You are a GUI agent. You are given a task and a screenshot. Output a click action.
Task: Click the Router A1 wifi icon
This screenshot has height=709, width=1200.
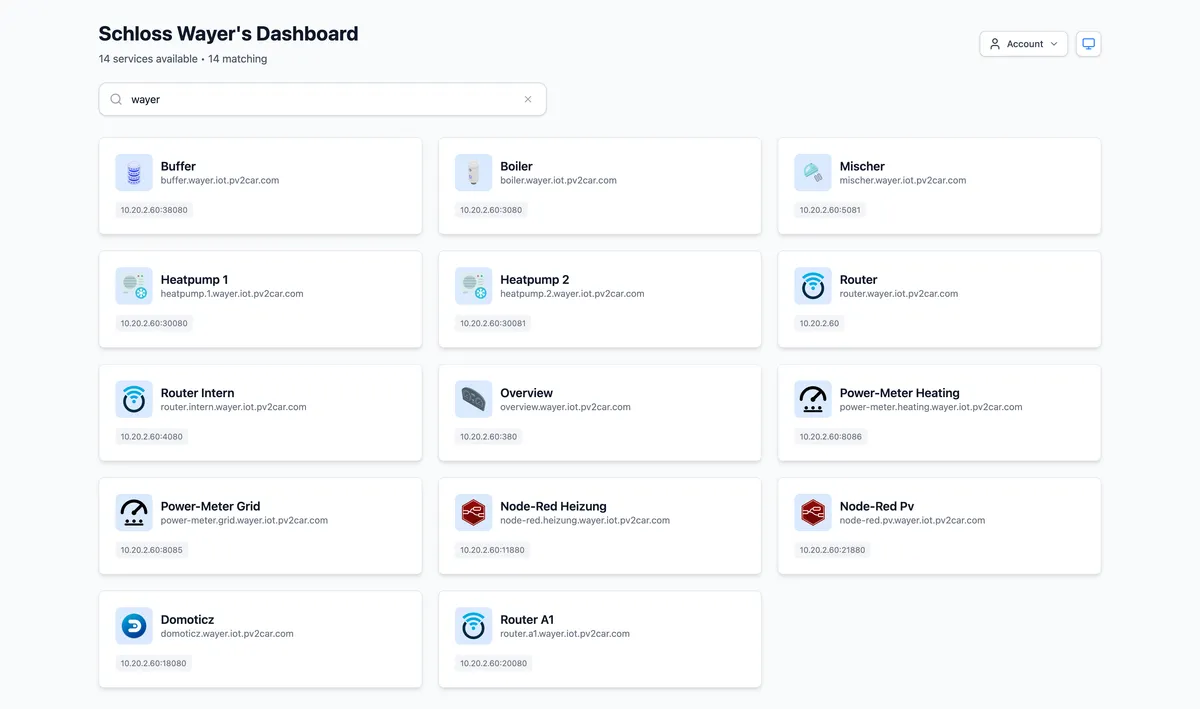(x=473, y=625)
